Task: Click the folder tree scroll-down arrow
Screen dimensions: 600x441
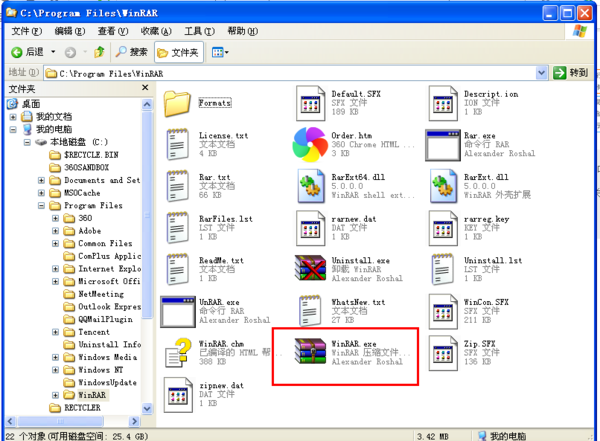Action: click(147, 408)
